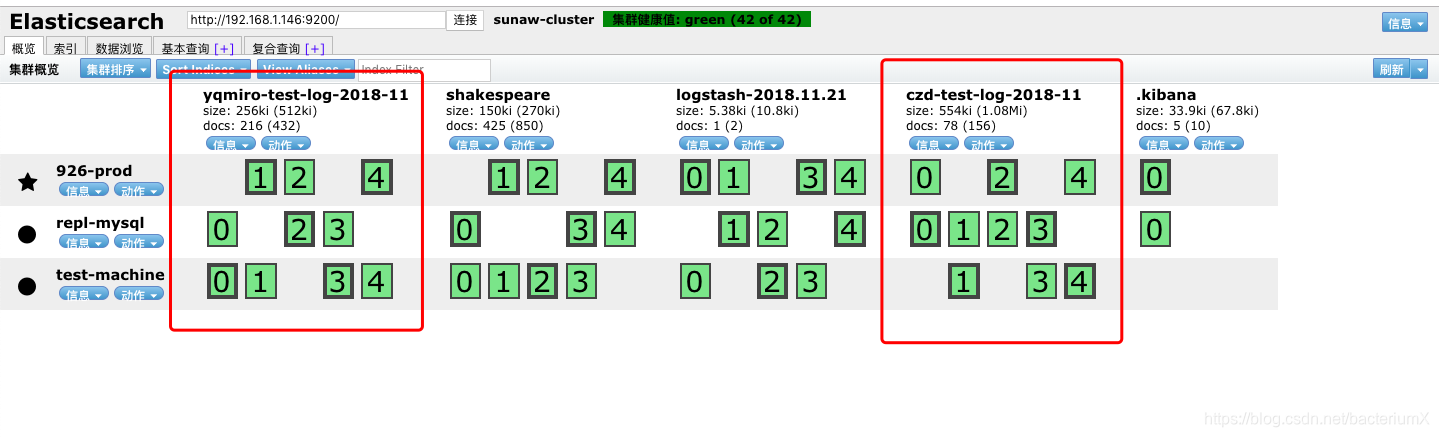The width and height of the screenshot is (1439, 437).
Task: Select shard 1 of yqmiro-test-log on 926-prod
Action: tap(260, 179)
